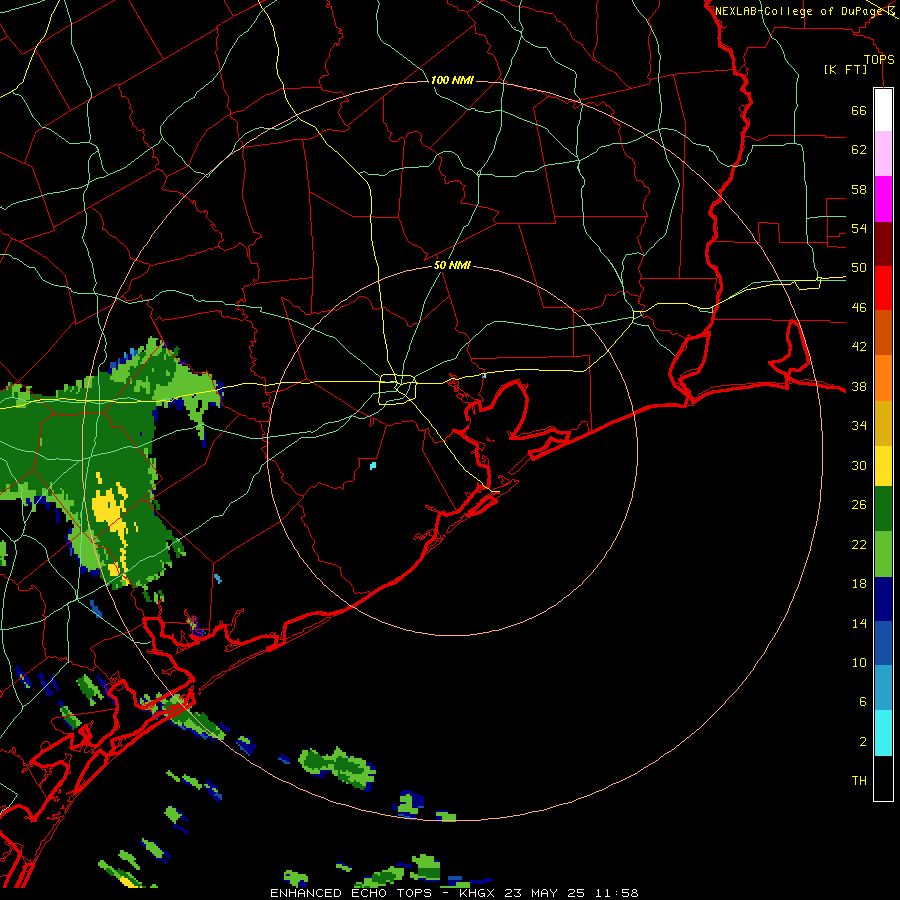Click "ENHANCED ECHO TOPS" in the footer caption
The image size is (900, 900).
click(x=351, y=893)
